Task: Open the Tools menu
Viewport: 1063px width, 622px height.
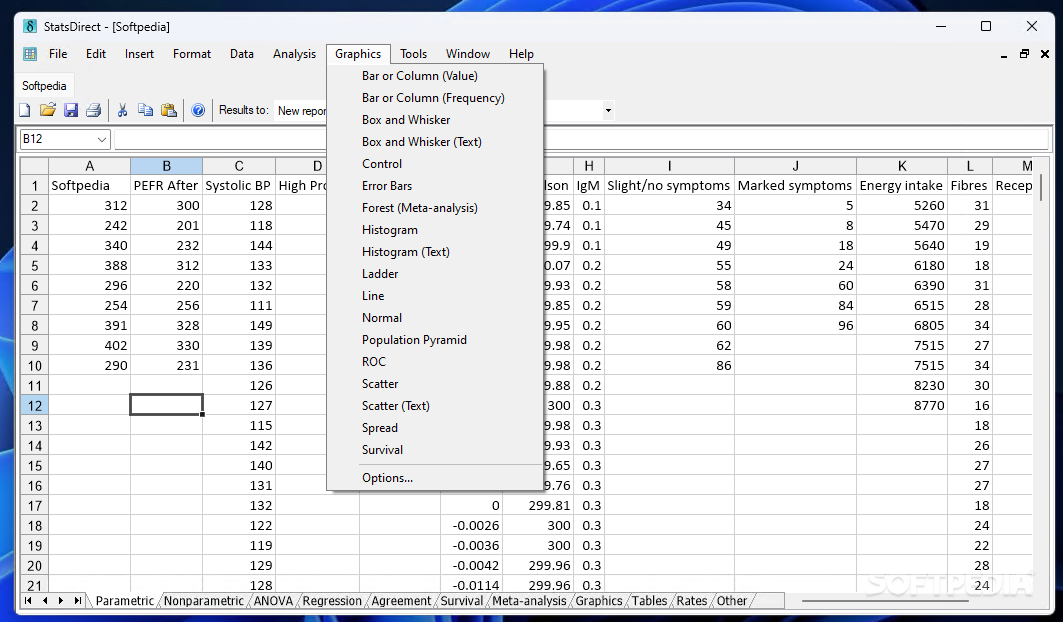Action: pyautogui.click(x=413, y=54)
